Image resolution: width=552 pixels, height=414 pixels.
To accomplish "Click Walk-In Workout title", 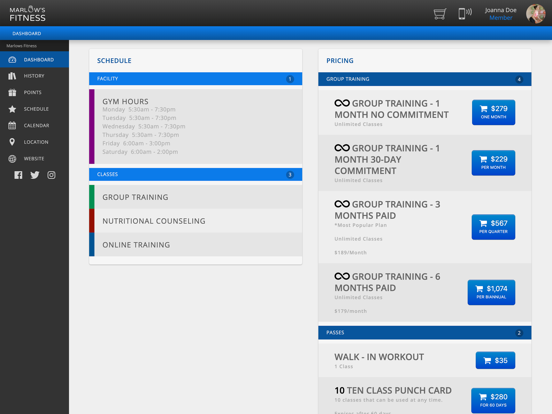I will pyautogui.click(x=379, y=357).
